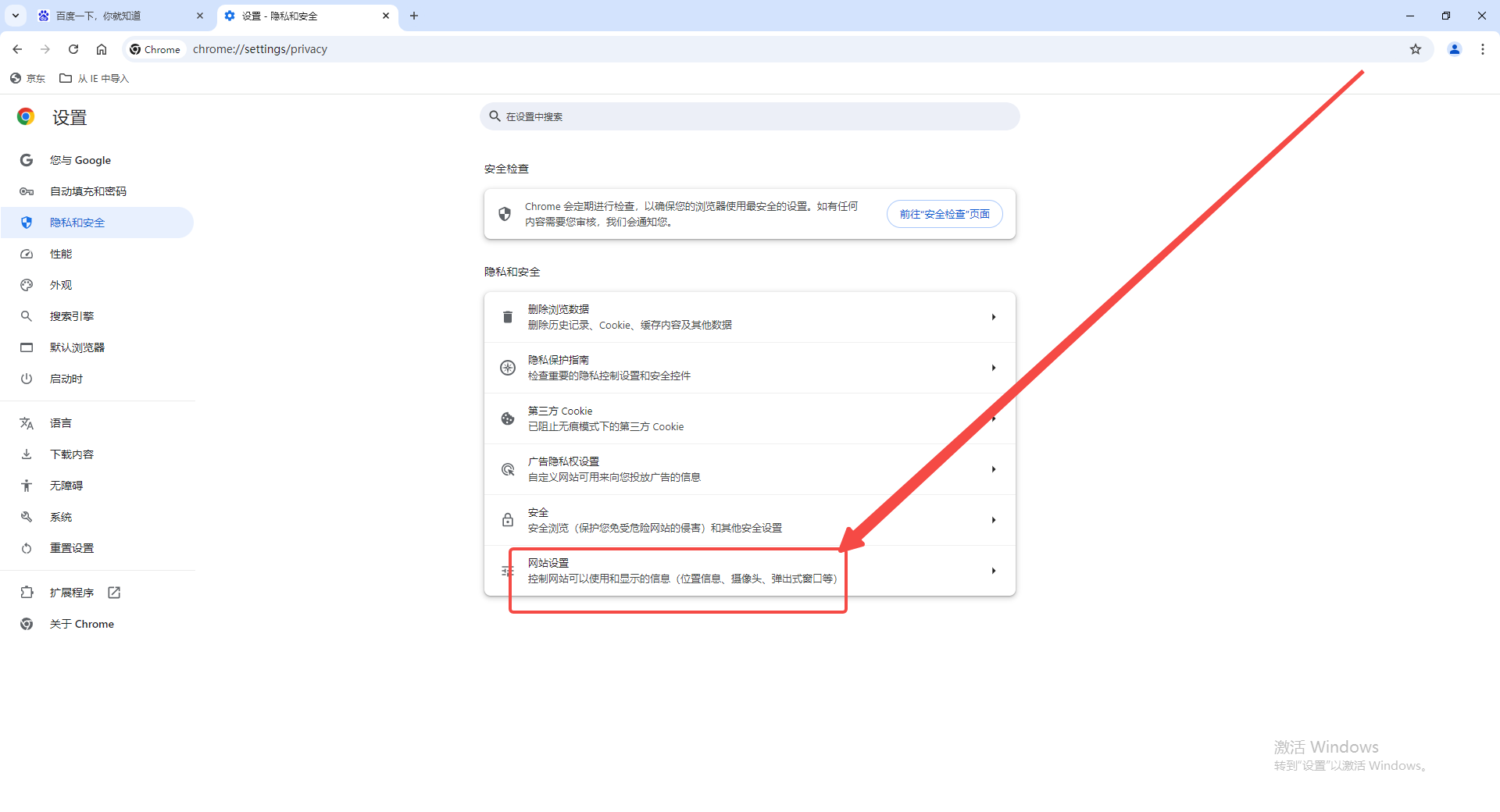
Task: Open 语言 settings section
Action: (x=97, y=423)
